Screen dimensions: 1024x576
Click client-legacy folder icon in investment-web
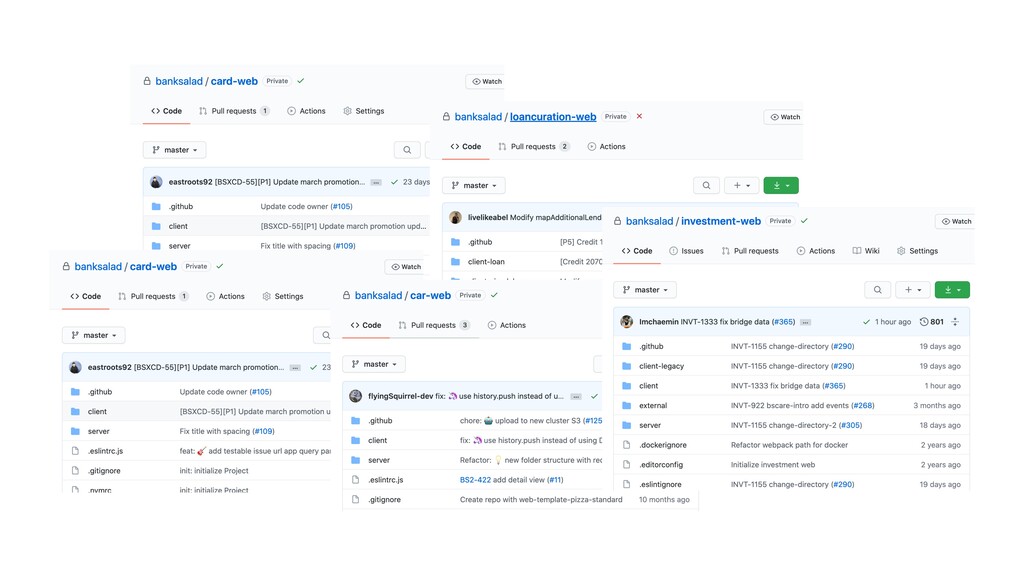(x=626, y=366)
